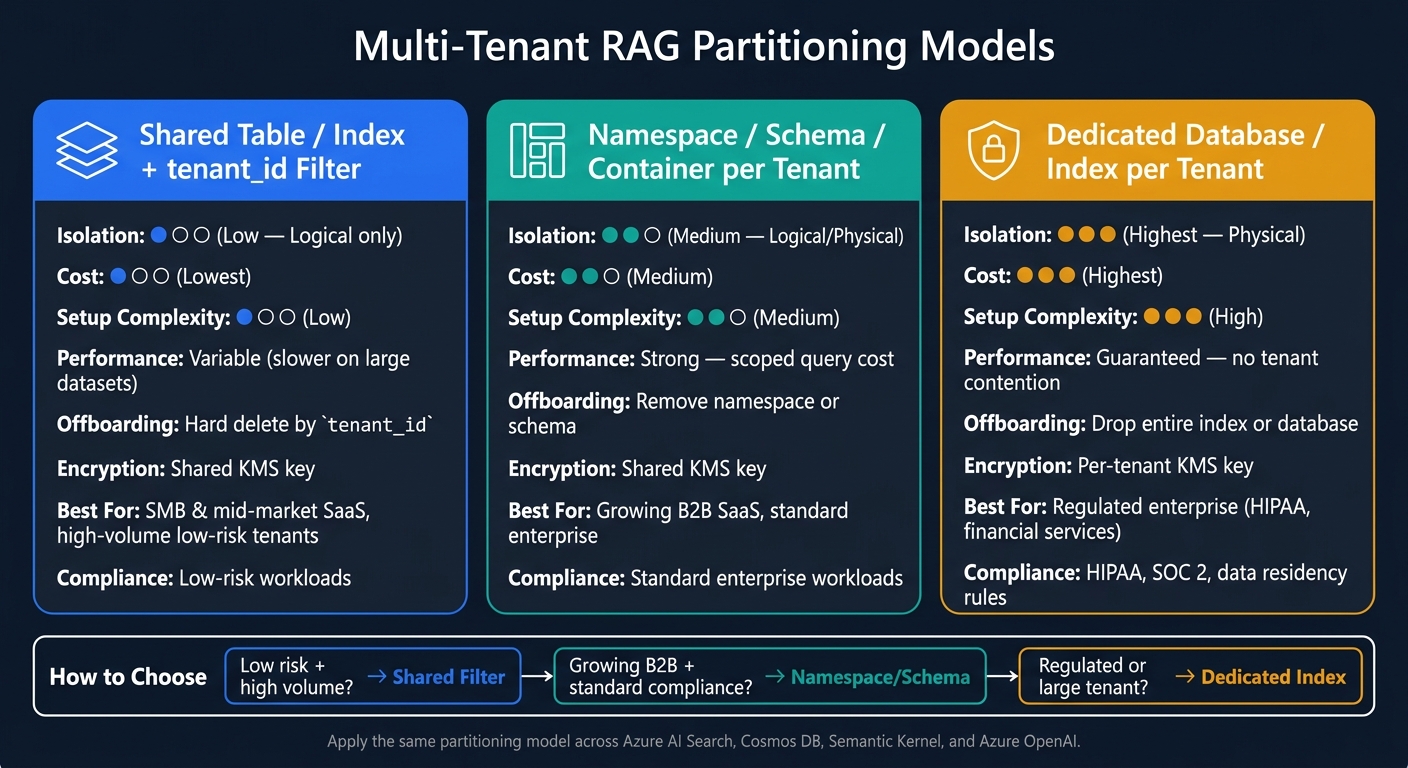Click "Best For: Growing B2B SaaS, standard enterprise"
Image resolution: width=1408 pixels, height=768 pixels.
678,523
